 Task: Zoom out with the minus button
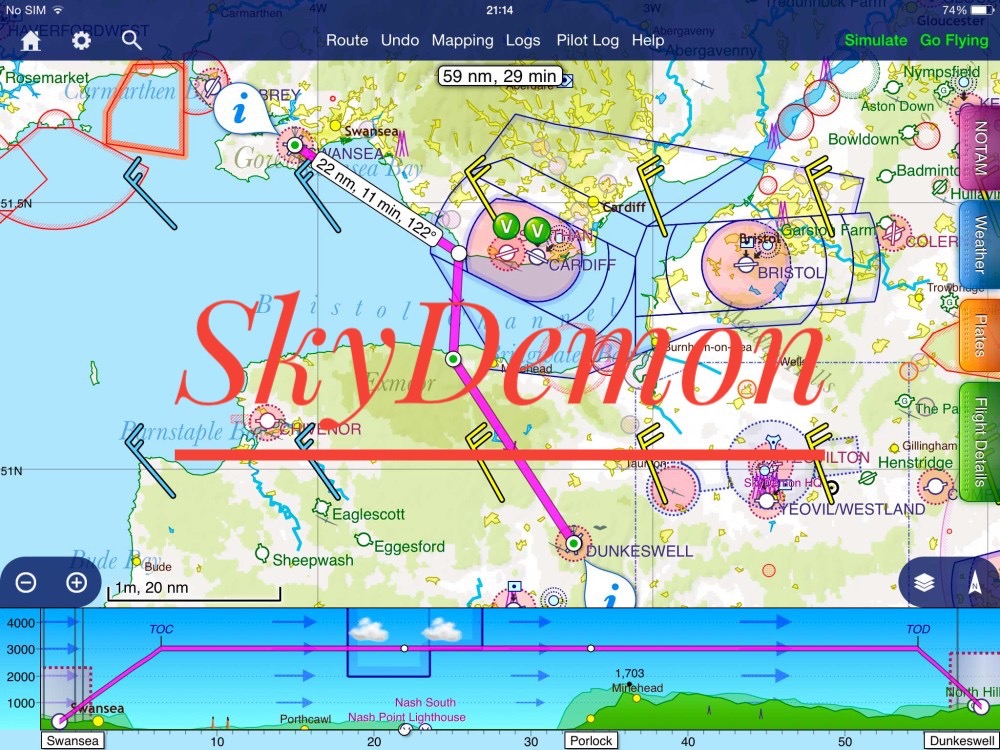[26, 582]
